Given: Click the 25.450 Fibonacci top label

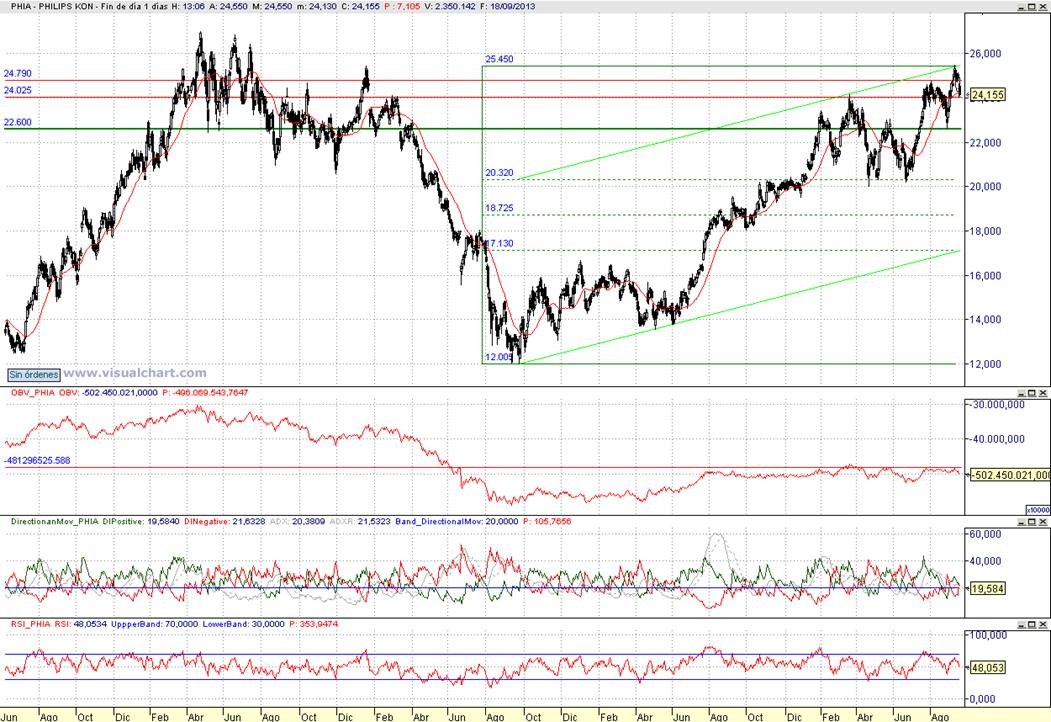Looking at the screenshot, I should [499, 59].
